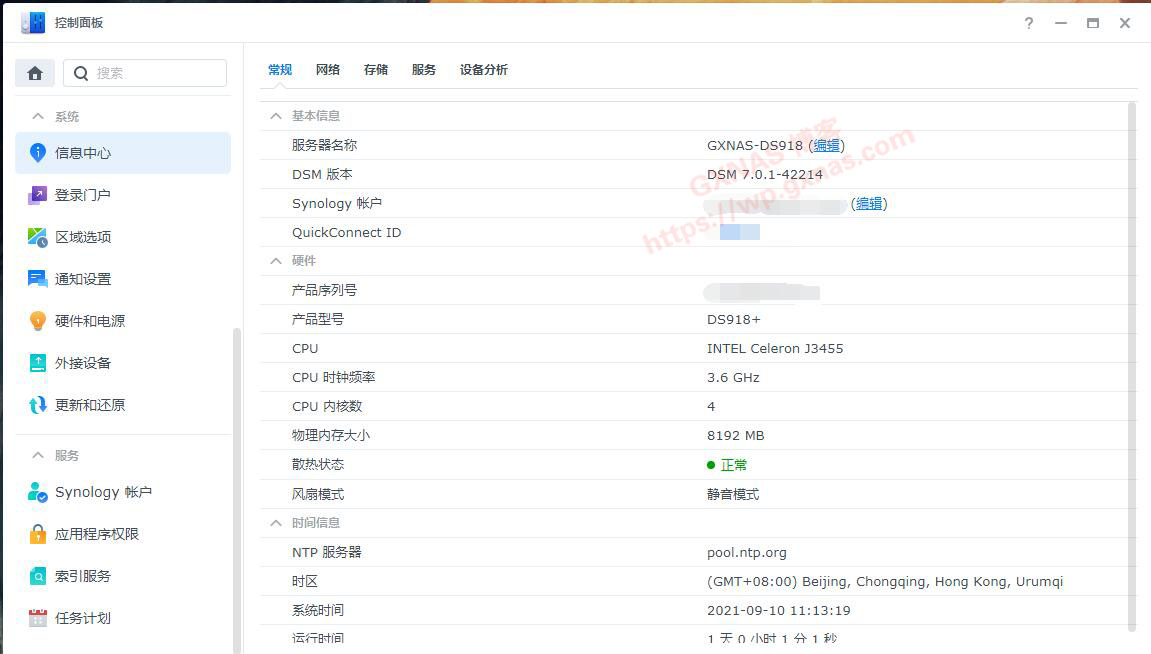This screenshot has height=654, width=1151.
Task: Click 编辑 link next to server name
Action: [x=826, y=146]
